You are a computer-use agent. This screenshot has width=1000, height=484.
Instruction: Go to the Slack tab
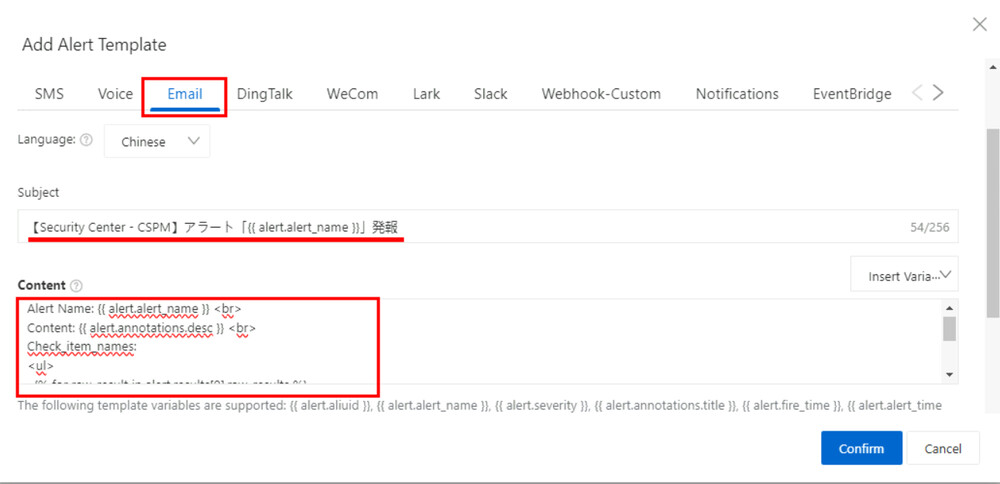point(490,94)
